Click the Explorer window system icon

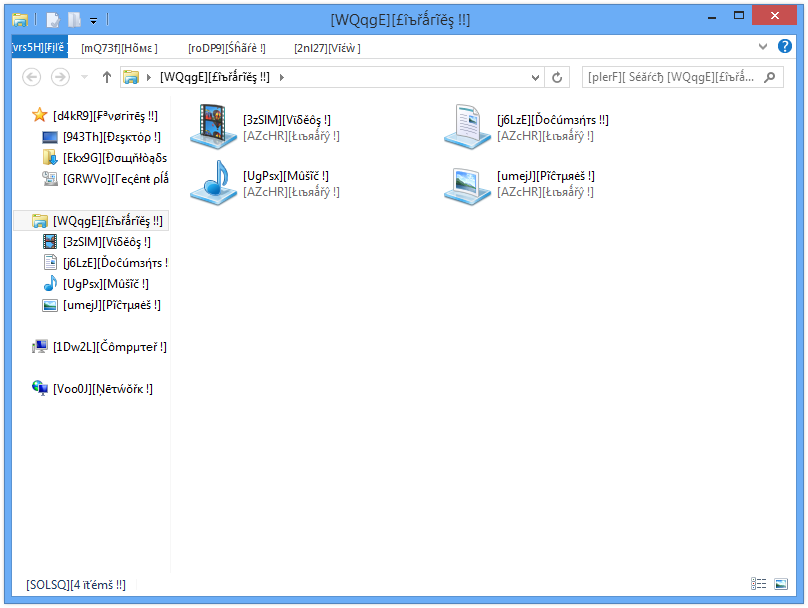point(20,20)
